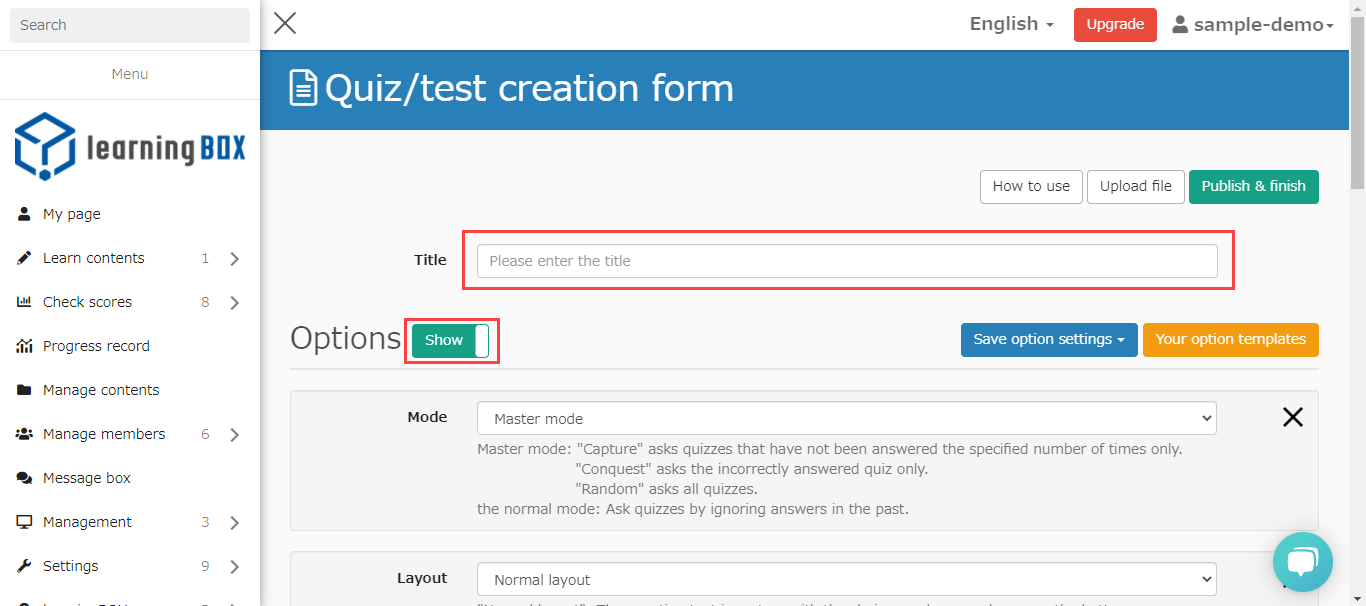Viewport: 1366px width, 606px height.
Task: Open the live chat support bubble
Action: [x=1302, y=562]
